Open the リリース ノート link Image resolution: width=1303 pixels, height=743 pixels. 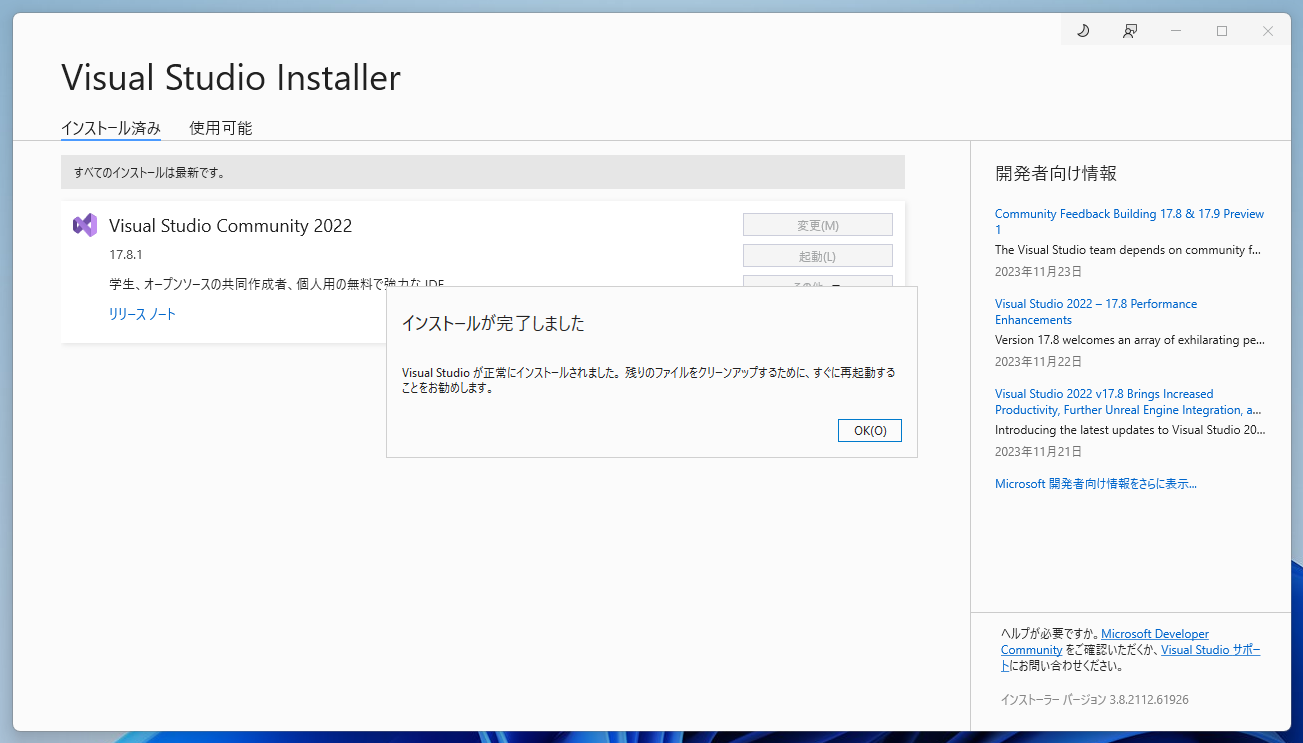(142, 314)
